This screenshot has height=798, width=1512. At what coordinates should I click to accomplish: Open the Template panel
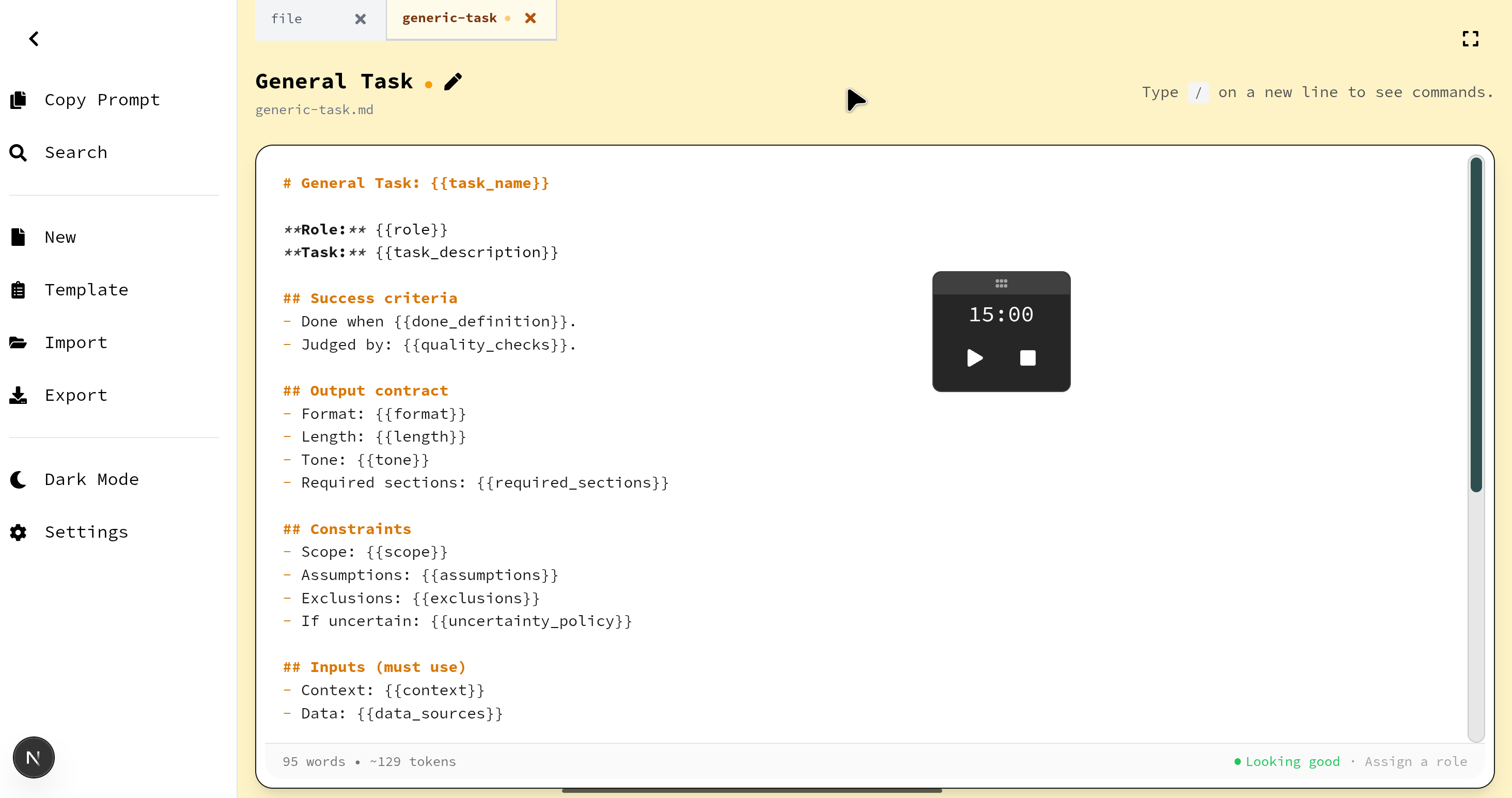[18, 289]
